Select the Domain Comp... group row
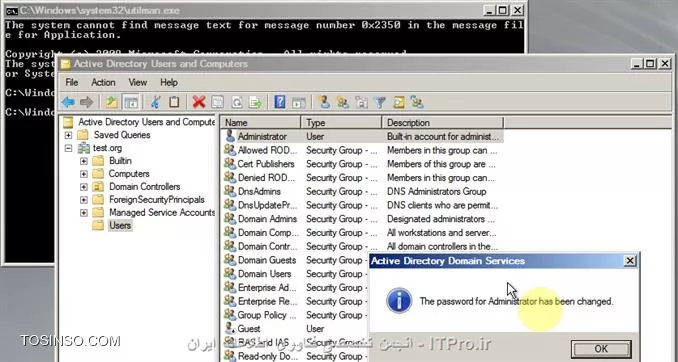Screen dimensions: 678x362 (362, 233)
